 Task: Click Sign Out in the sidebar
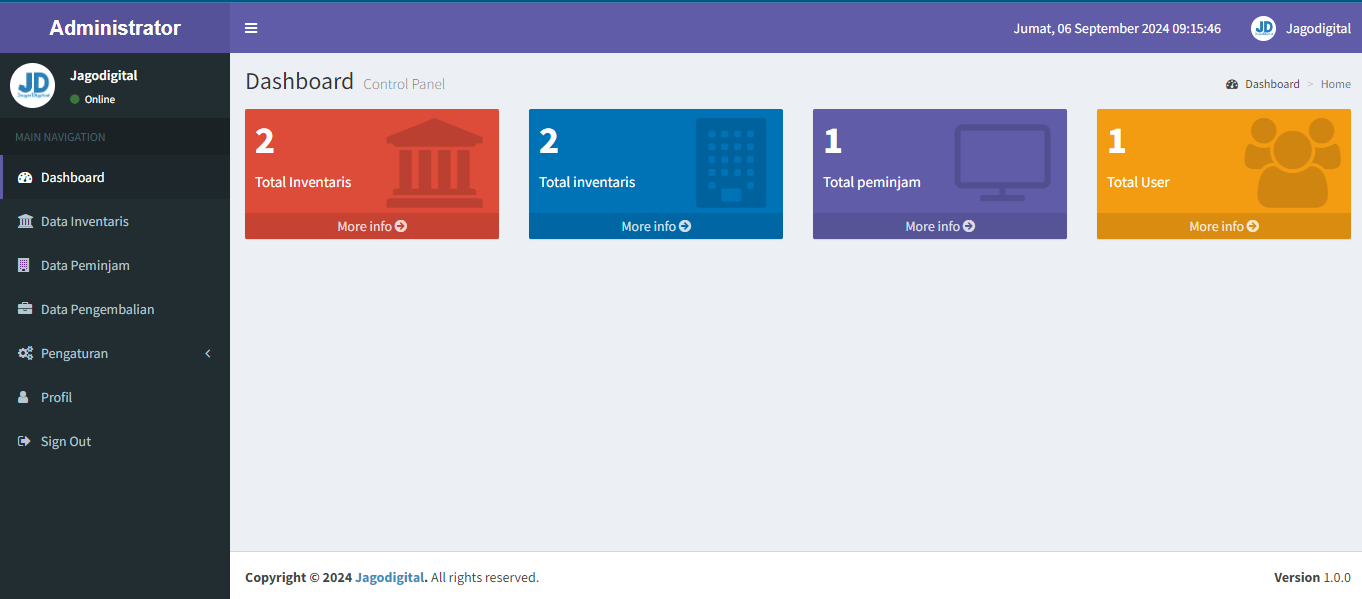115,441
